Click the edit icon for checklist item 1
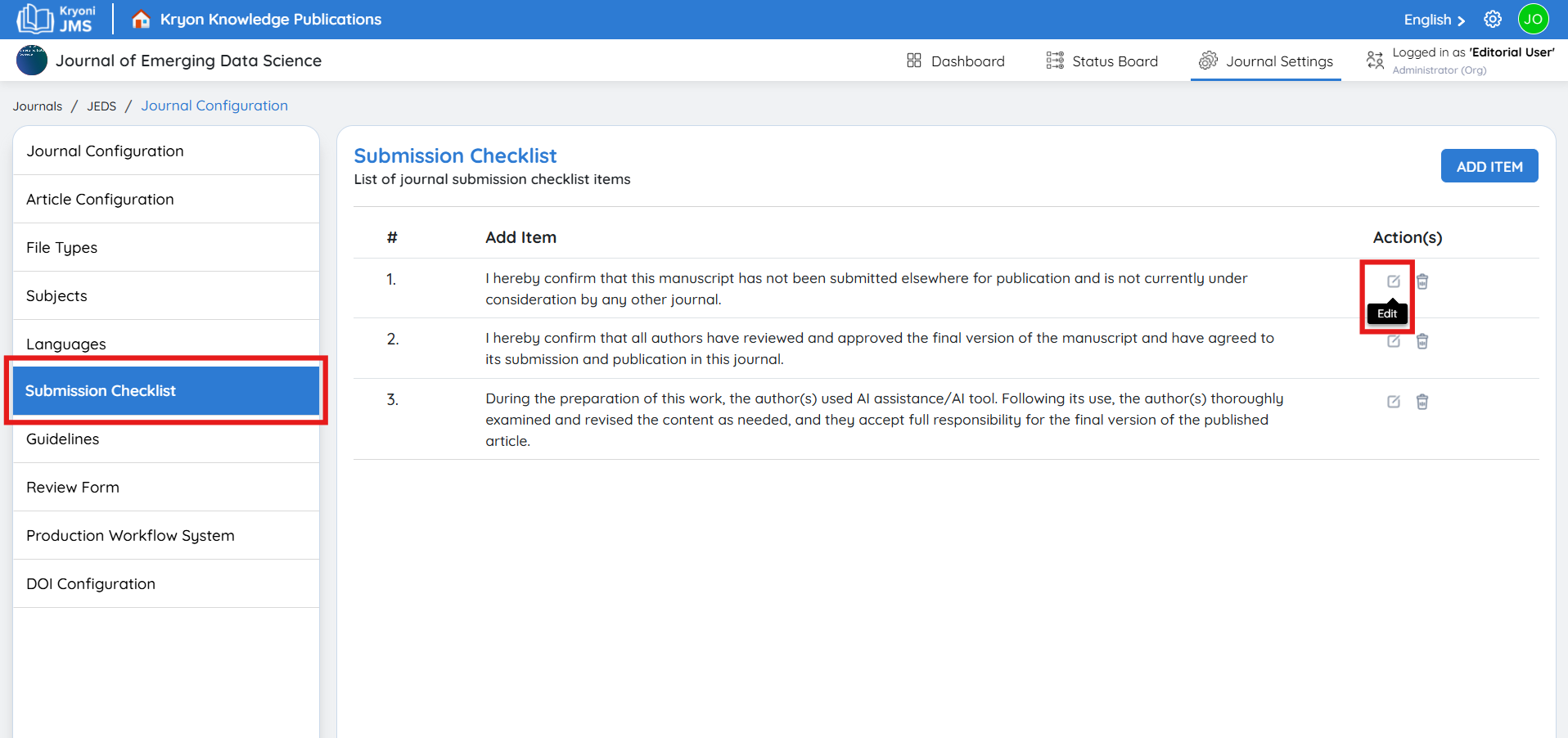Image resolution: width=1568 pixels, height=738 pixels. 1393,281
